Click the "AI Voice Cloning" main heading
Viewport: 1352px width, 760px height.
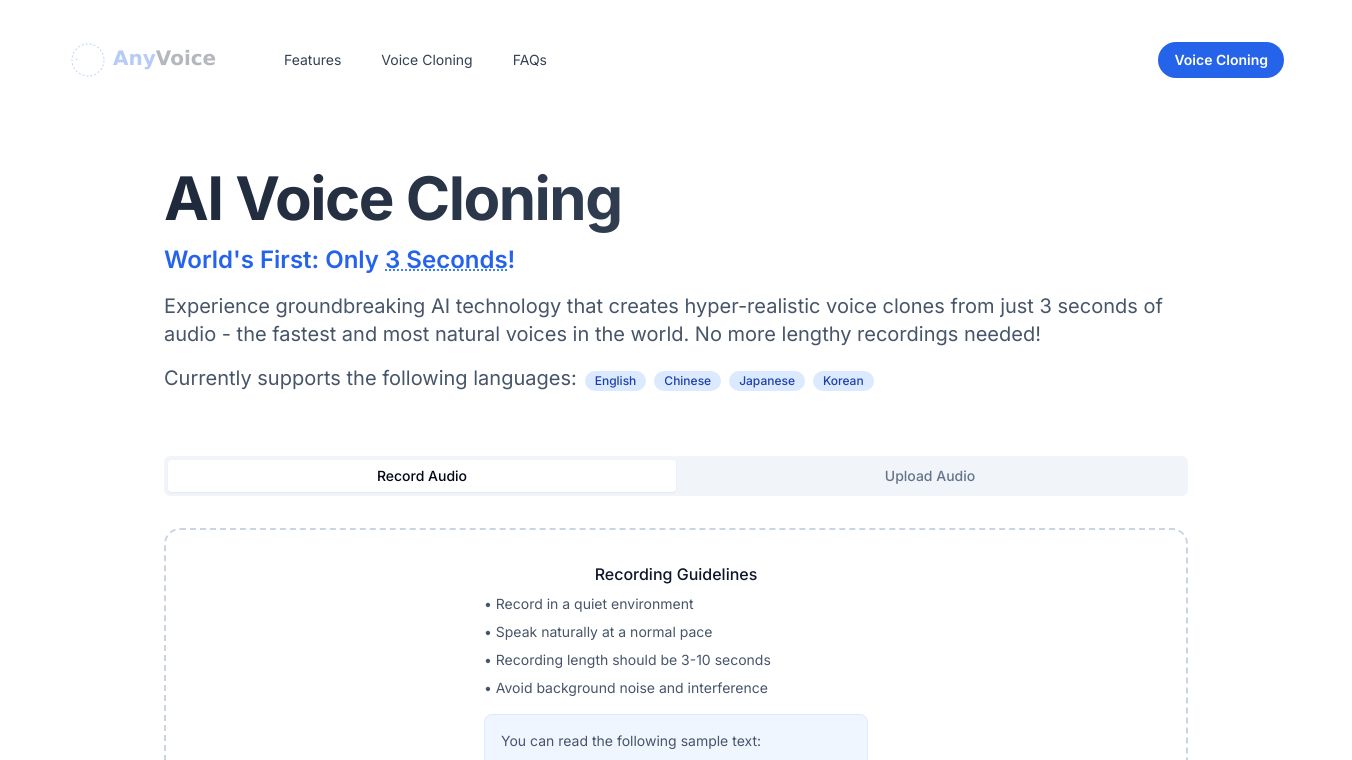[x=392, y=199]
